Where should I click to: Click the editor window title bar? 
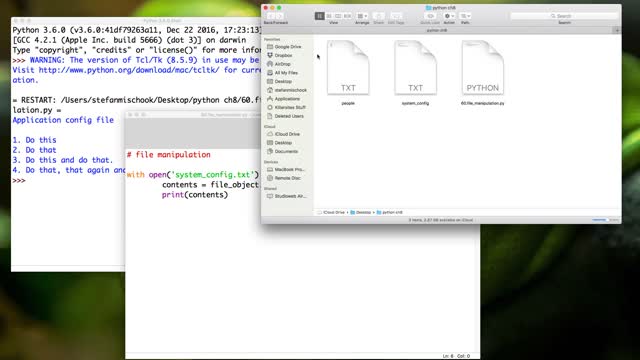tap(193, 115)
